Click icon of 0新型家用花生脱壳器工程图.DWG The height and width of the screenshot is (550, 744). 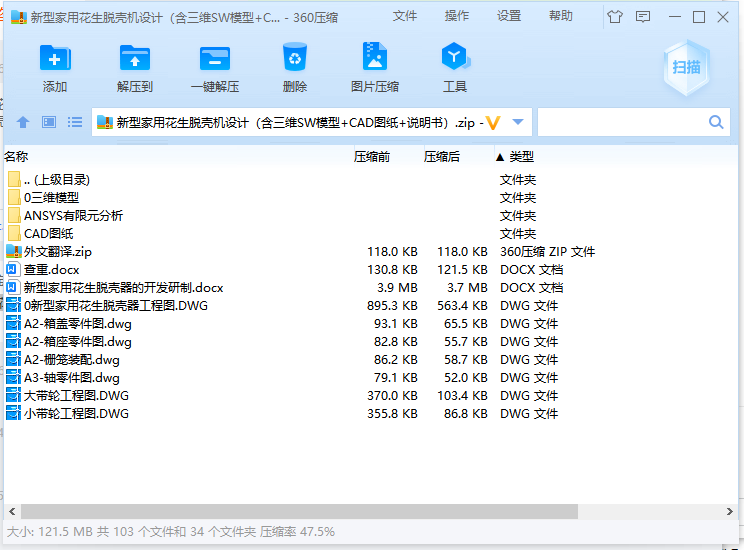(13, 306)
